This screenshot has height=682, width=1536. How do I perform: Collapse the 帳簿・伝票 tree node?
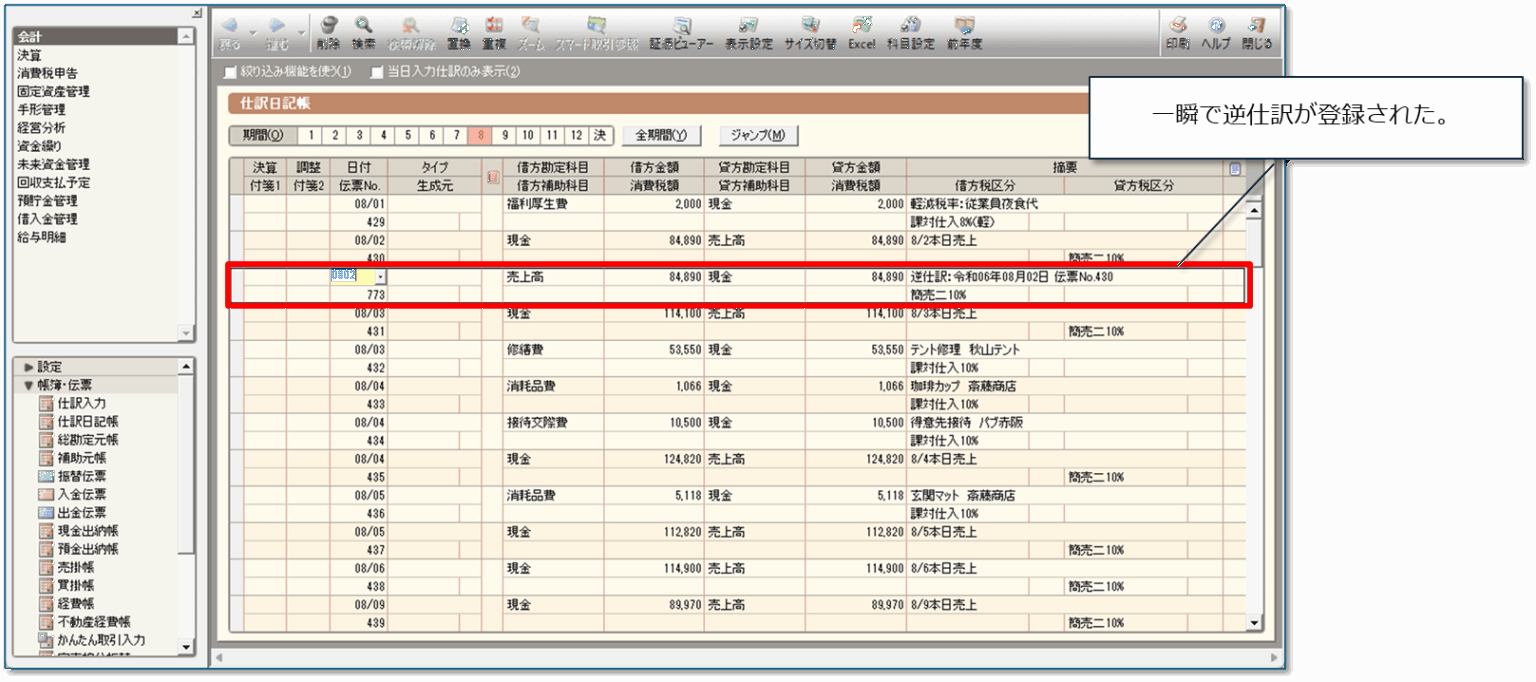tap(28, 385)
